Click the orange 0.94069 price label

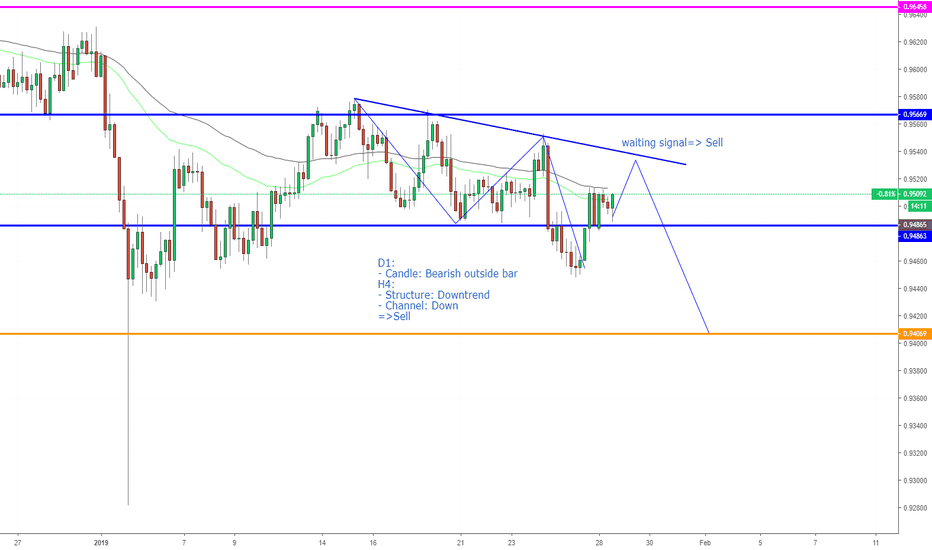914,334
